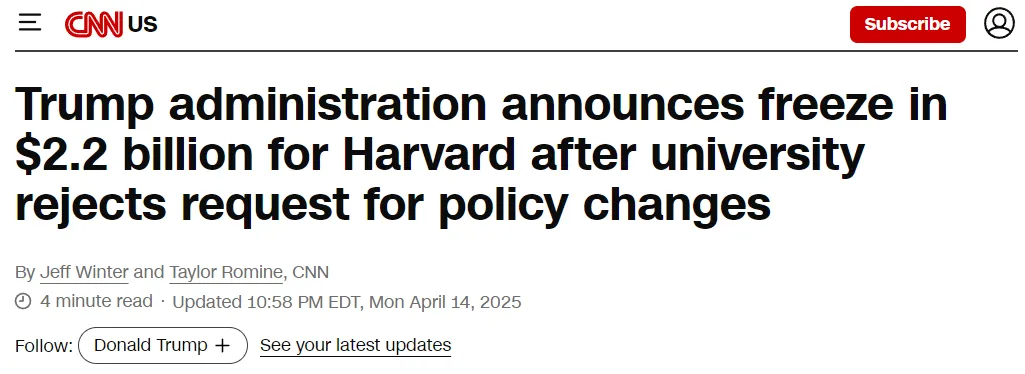Open author Jeff Winter's profile link
This screenshot has width=1025, height=374.
(x=84, y=272)
